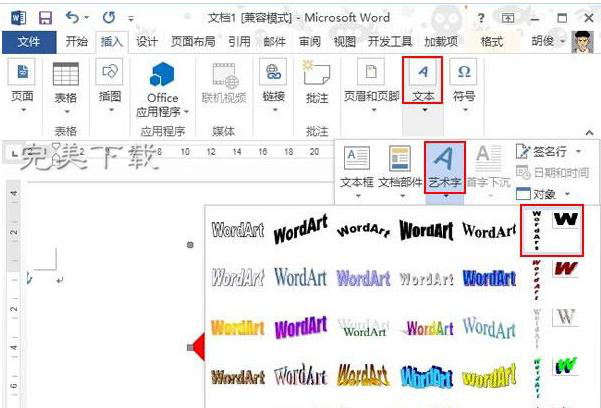The image size is (601, 408).
Task: Click the 签名行 Signature Line button
Action: [541, 152]
